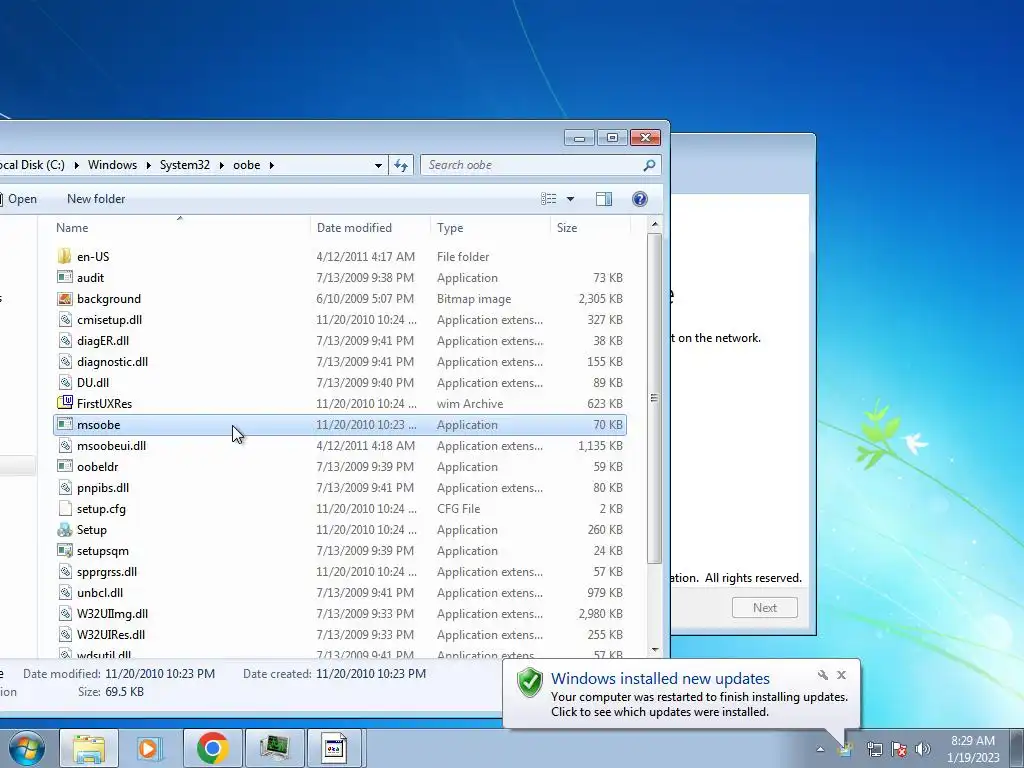Sort by the Date modified column header

[370, 227]
